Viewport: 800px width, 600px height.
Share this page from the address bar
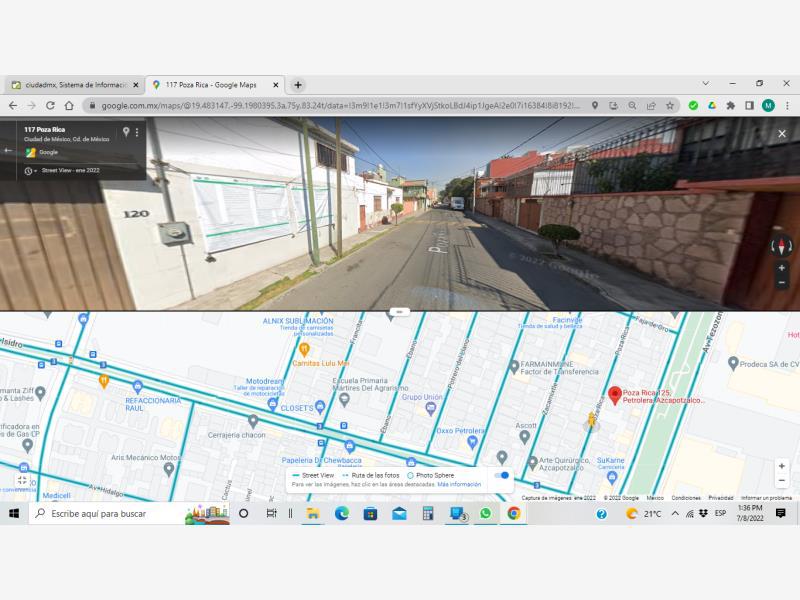tap(651, 106)
